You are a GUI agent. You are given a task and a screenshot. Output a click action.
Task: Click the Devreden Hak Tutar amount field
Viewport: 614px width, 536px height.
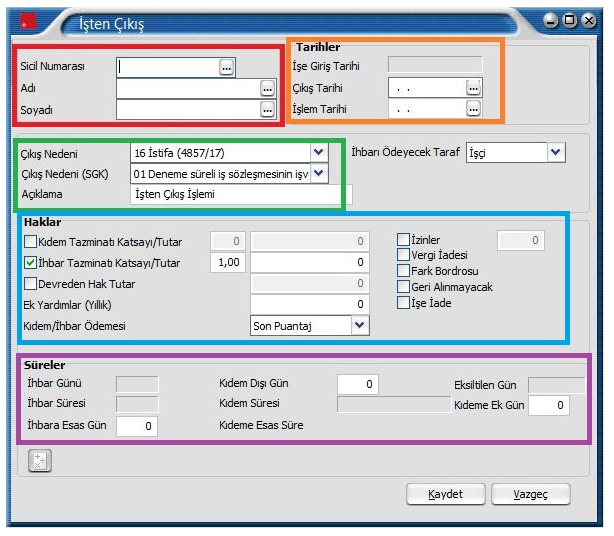coord(310,283)
